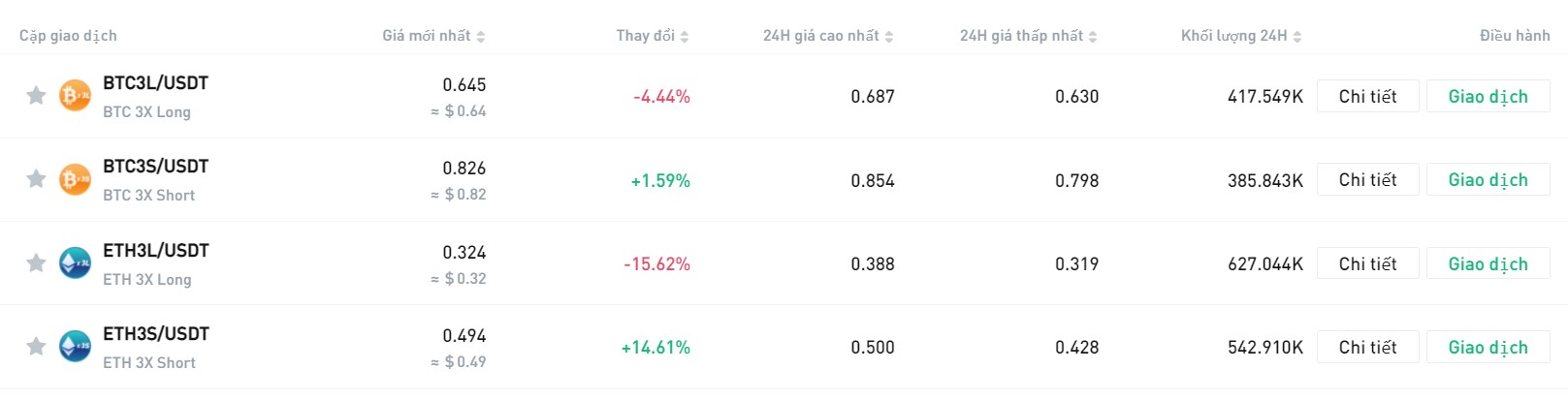Mark ETH3S/USDT as favorite
Viewport: 1568px width, 401px height.
click(36, 346)
